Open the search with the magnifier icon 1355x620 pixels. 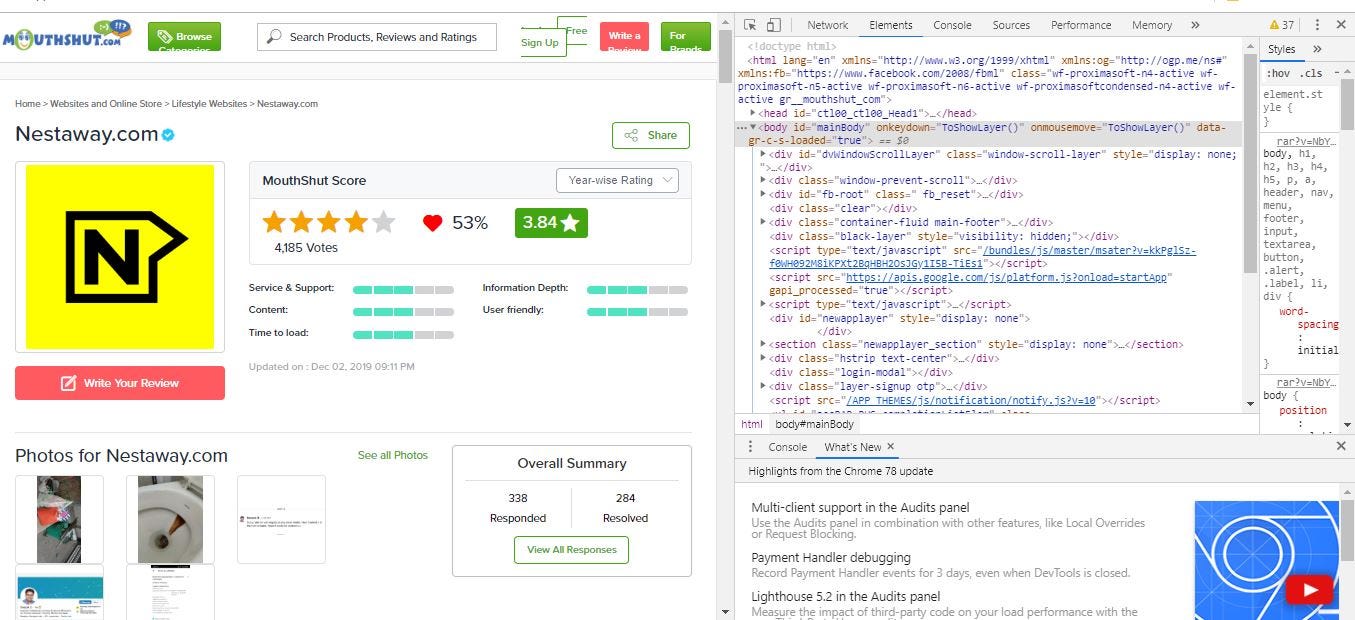click(x=273, y=36)
